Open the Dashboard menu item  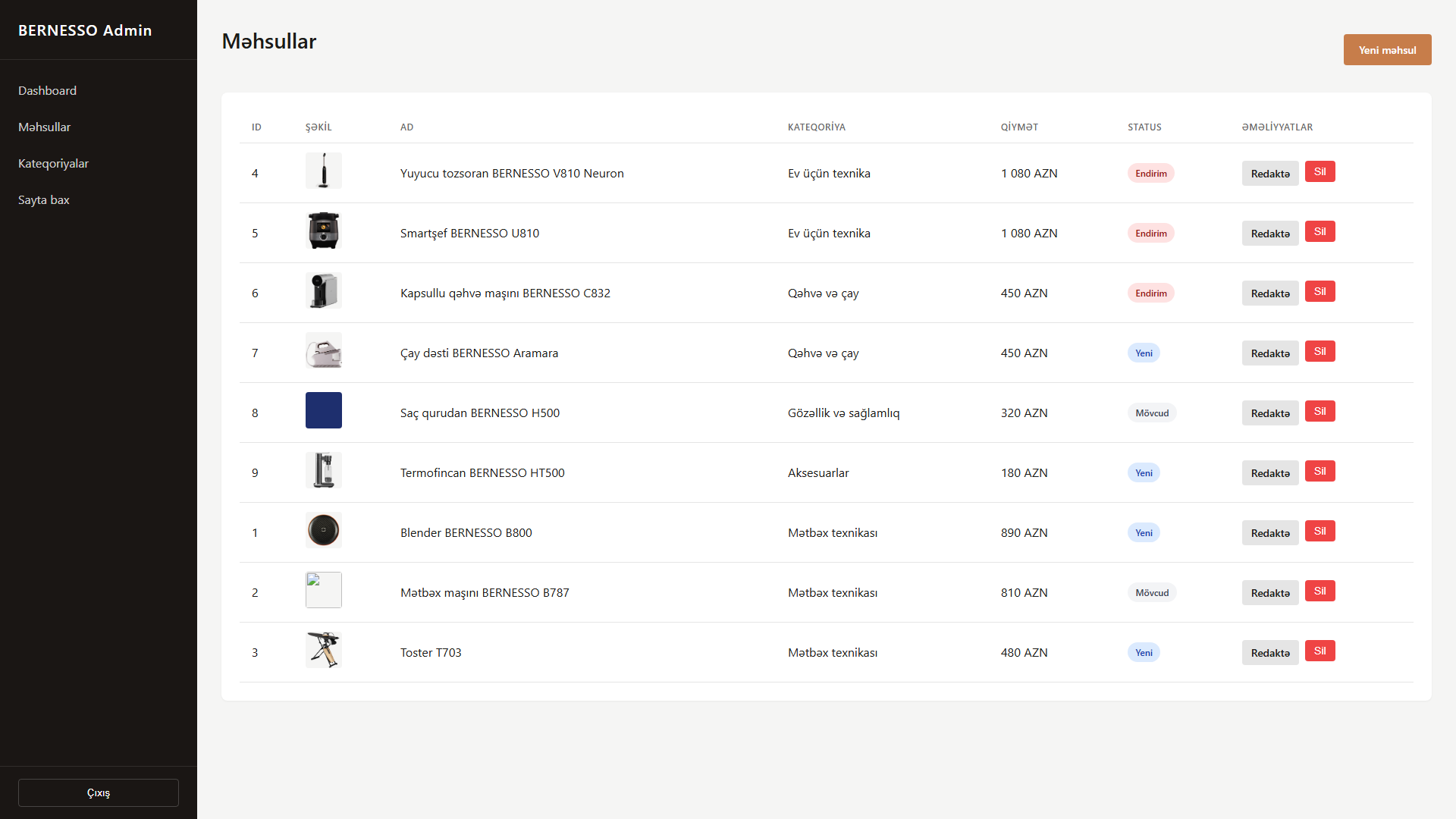(x=47, y=90)
